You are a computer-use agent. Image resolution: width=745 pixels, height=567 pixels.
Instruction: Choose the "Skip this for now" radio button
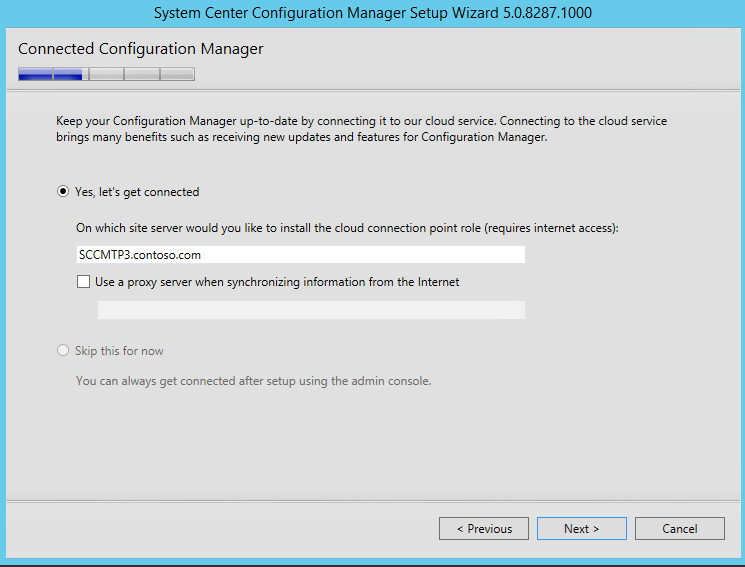[63, 350]
